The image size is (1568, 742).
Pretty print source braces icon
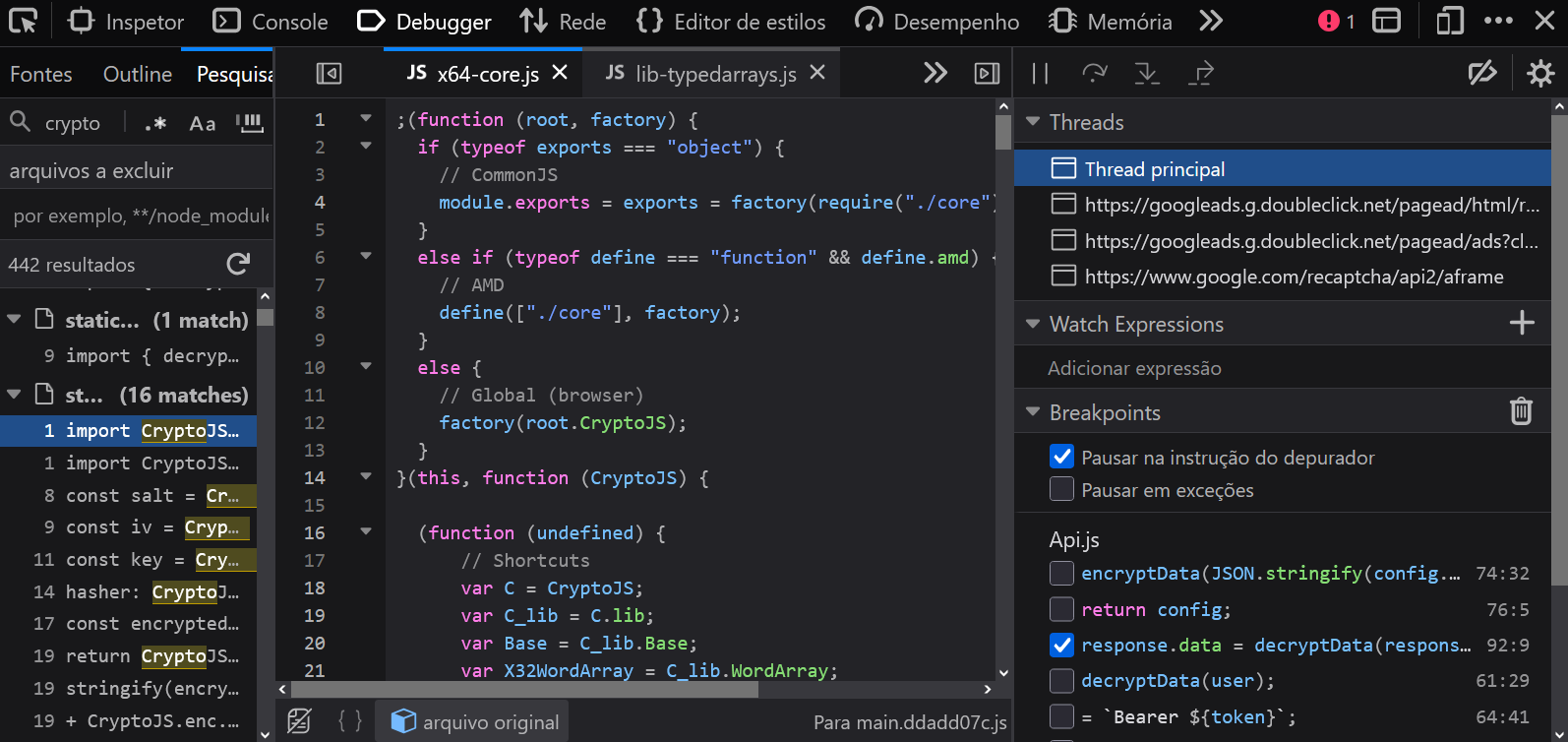coord(350,721)
